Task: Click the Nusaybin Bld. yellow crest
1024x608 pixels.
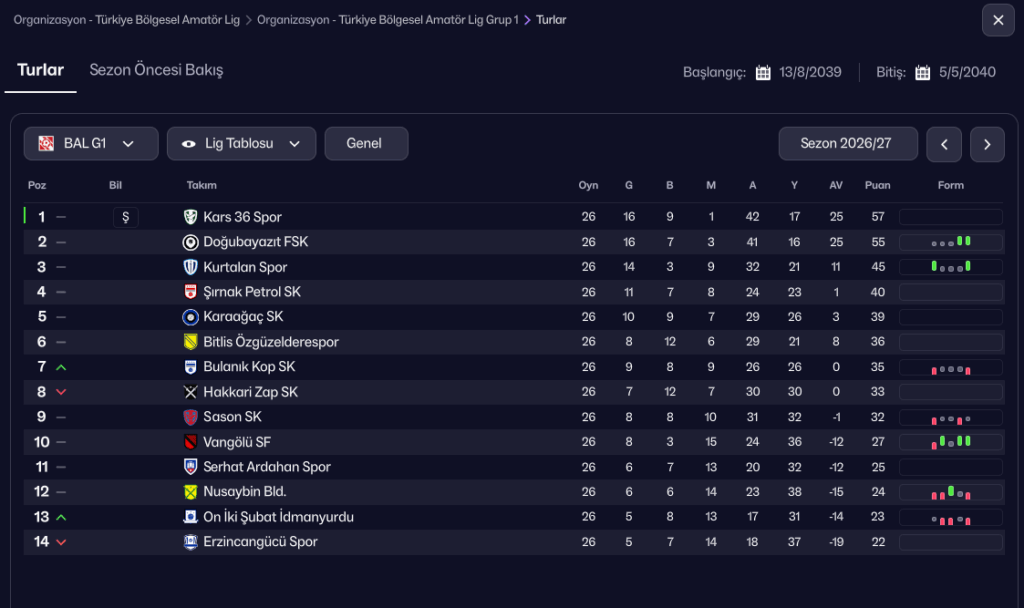Action: 190,492
